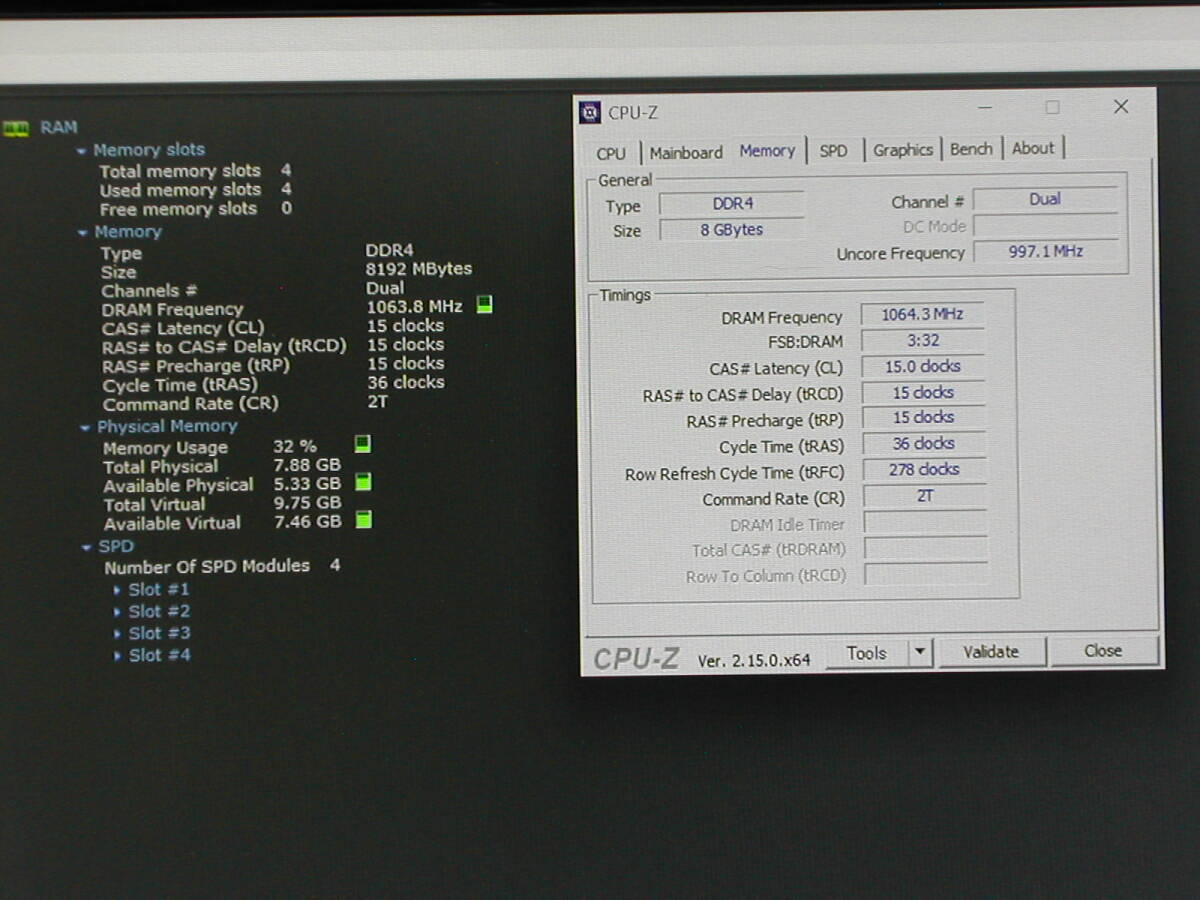Select the Total memory slots row
Screen dimensions: 1200x900
pyautogui.click(x=196, y=171)
